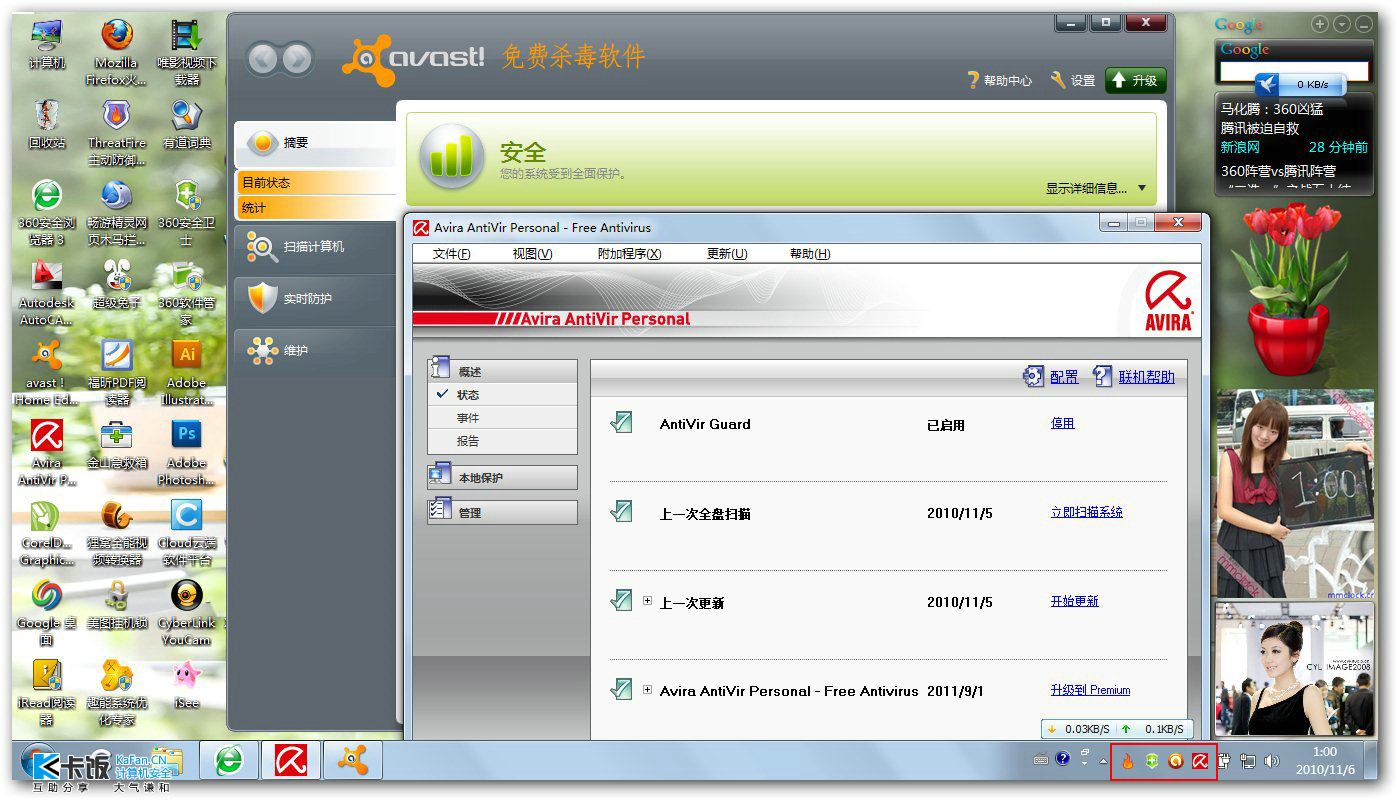Select the 计算机 desktop icon
The width and height of the screenshot is (1398, 800).
click(x=47, y=46)
